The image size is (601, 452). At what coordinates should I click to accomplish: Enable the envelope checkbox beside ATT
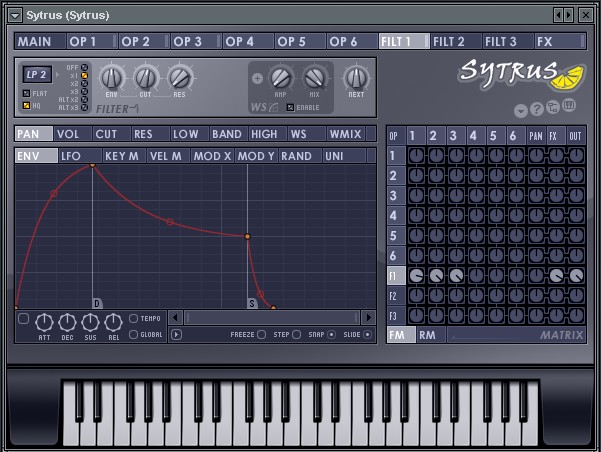pos(24,319)
